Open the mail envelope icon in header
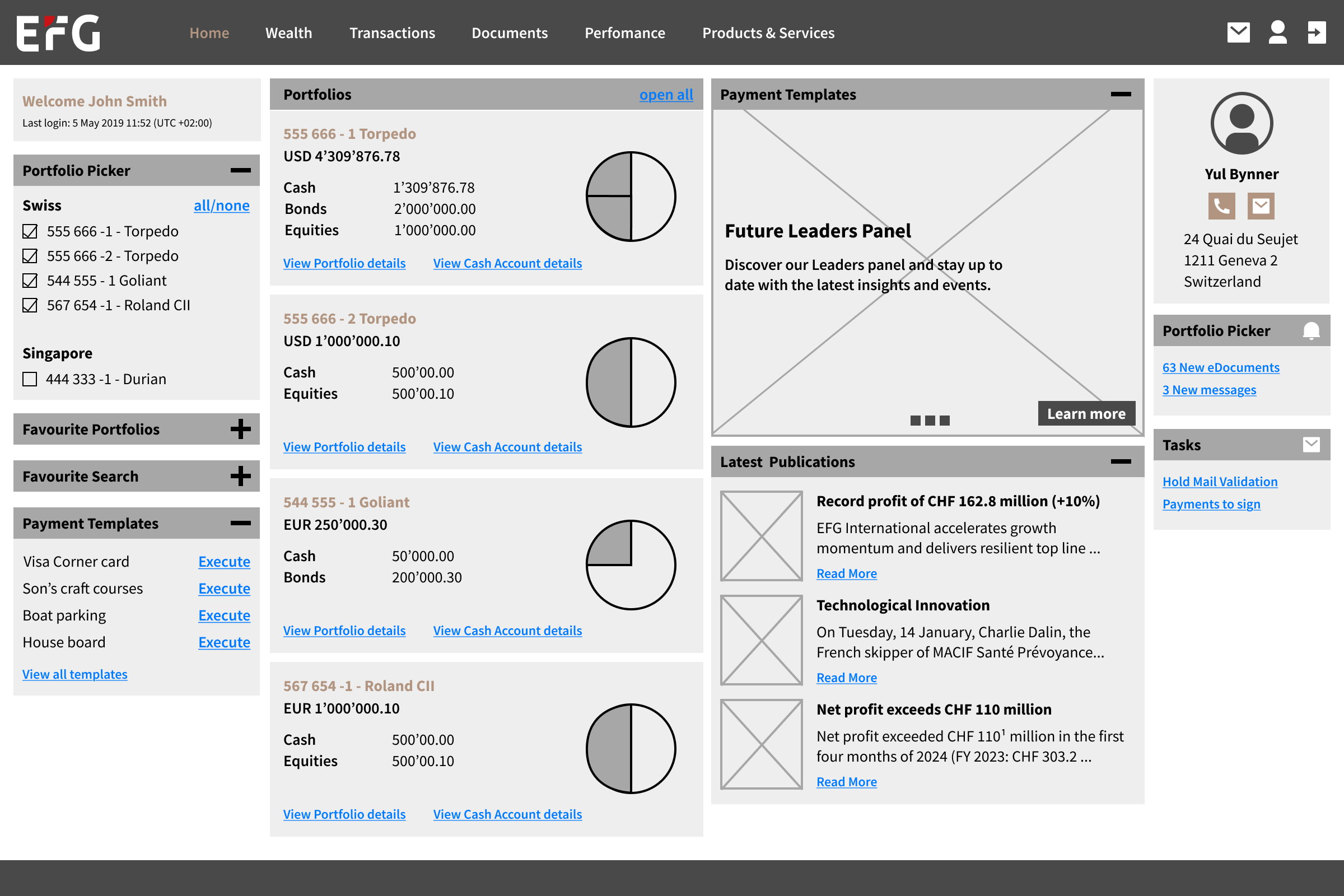Screen dimensions: 1344x896 pyautogui.click(x=1238, y=32)
